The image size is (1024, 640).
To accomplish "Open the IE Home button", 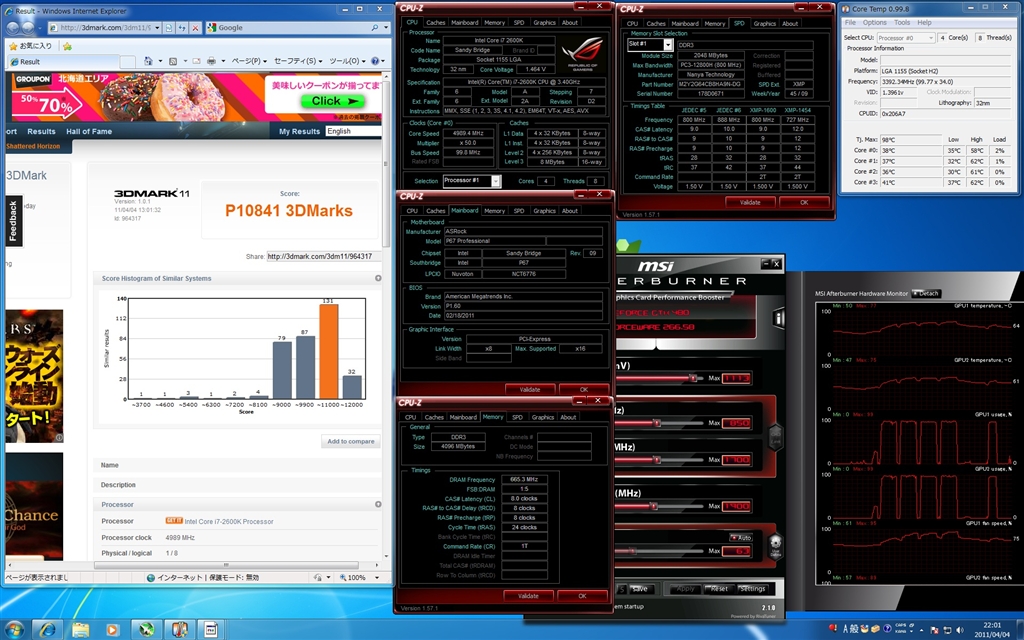I will pos(148,61).
